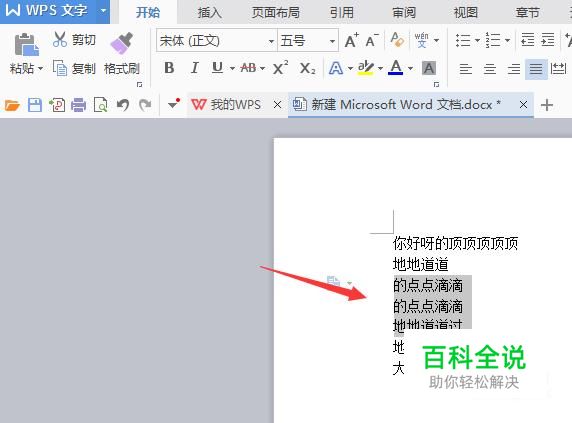Switch to the 插入 ribbon tab
Viewport: 572px width, 423px height.
pos(209,13)
